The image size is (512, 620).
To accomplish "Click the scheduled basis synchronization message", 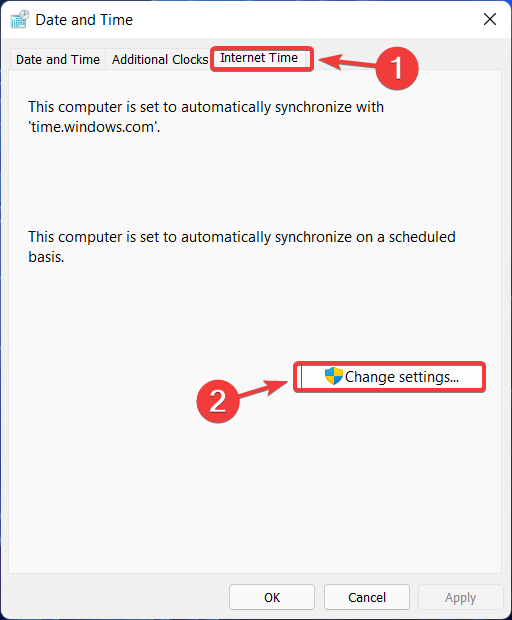I will (242, 247).
